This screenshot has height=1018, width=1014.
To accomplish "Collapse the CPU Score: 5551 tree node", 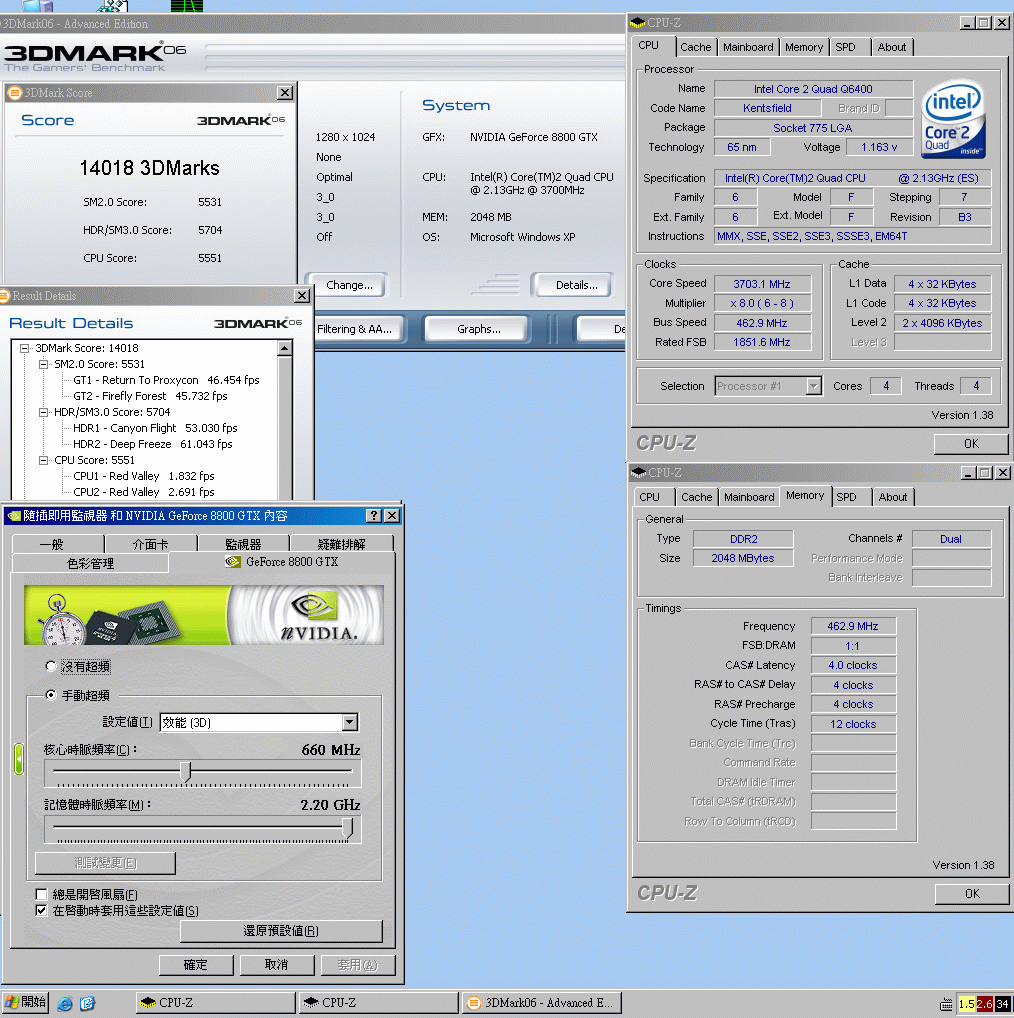I will click(x=43, y=460).
